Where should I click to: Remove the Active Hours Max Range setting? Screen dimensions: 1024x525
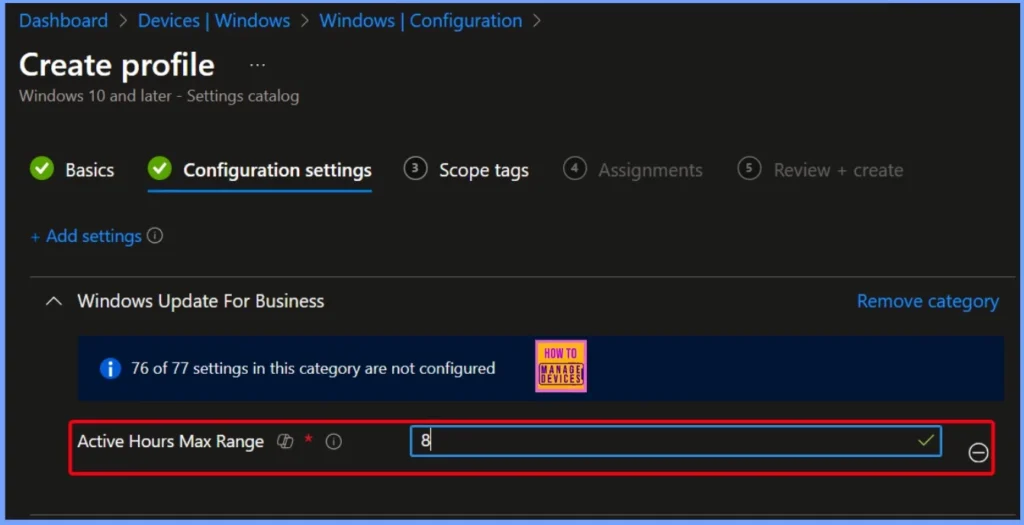[978, 452]
